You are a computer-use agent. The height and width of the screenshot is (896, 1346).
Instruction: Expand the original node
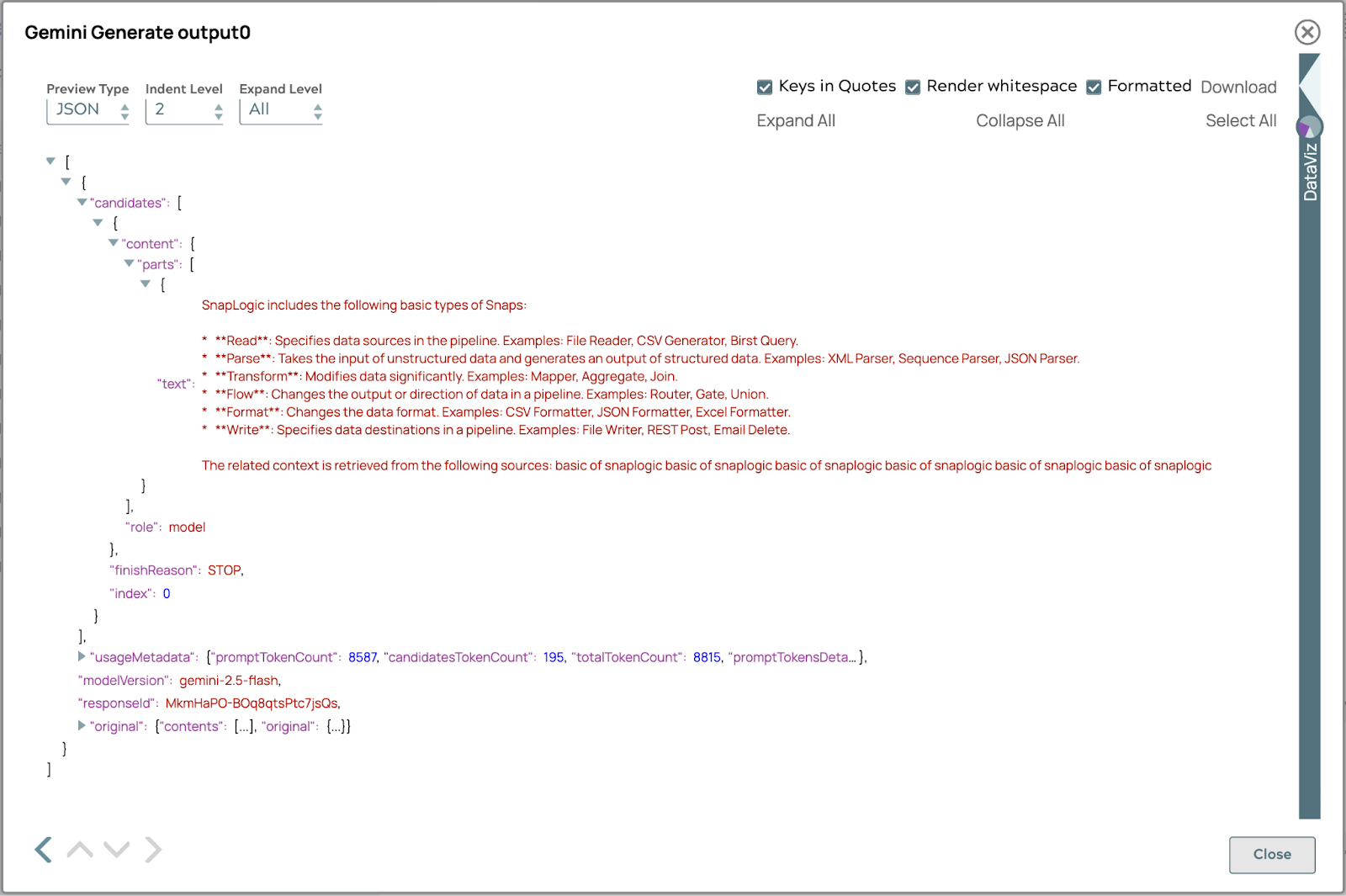tap(82, 725)
